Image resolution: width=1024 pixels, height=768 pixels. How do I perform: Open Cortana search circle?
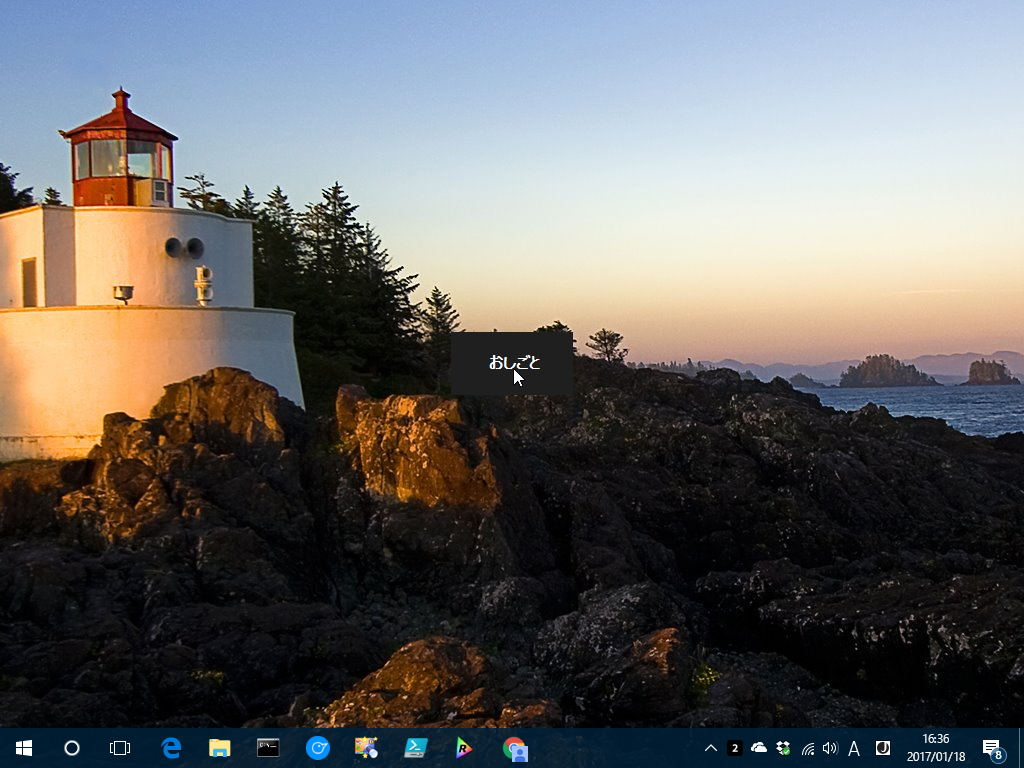pos(72,748)
